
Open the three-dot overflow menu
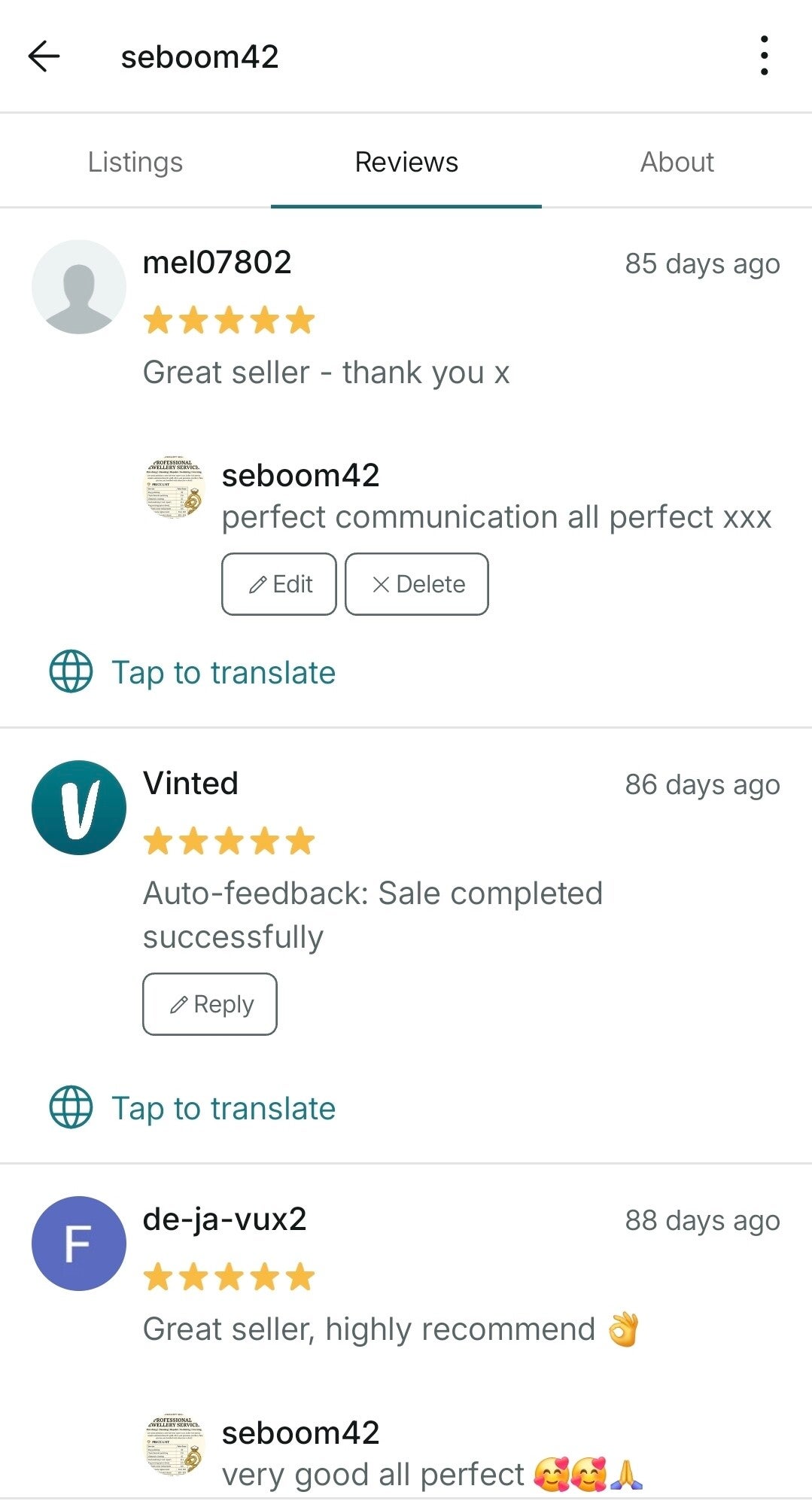(x=764, y=56)
